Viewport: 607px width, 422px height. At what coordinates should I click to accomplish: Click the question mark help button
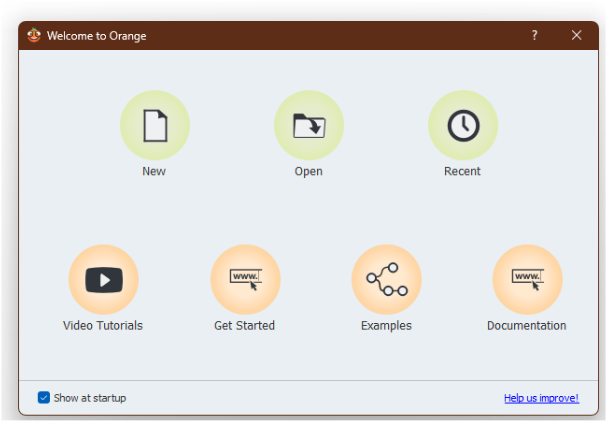534,36
